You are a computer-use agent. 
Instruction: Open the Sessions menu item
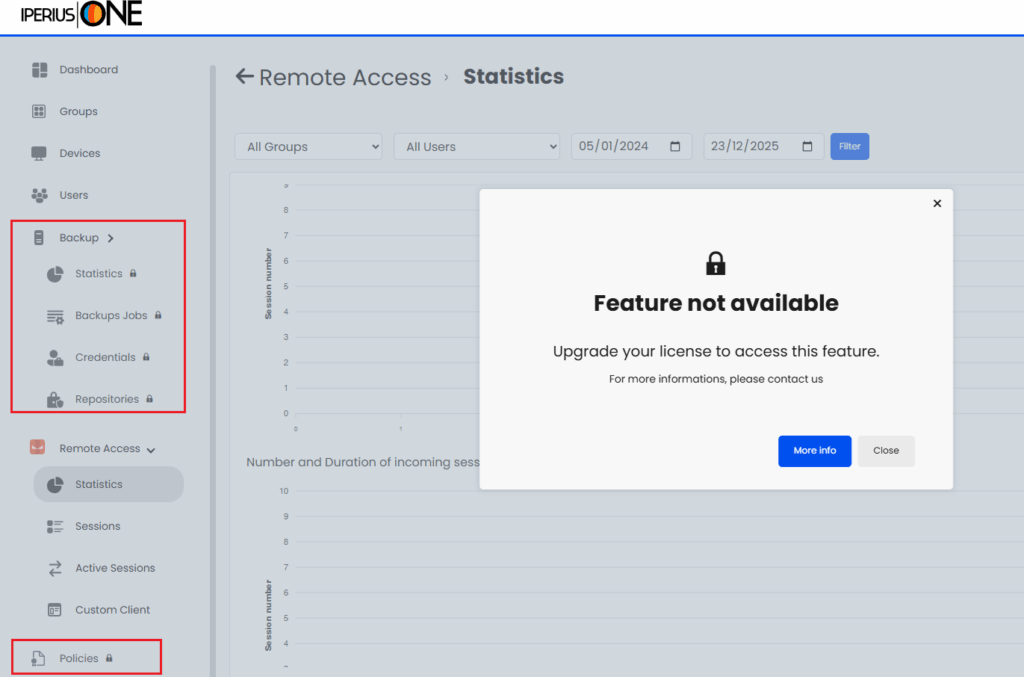(x=97, y=526)
